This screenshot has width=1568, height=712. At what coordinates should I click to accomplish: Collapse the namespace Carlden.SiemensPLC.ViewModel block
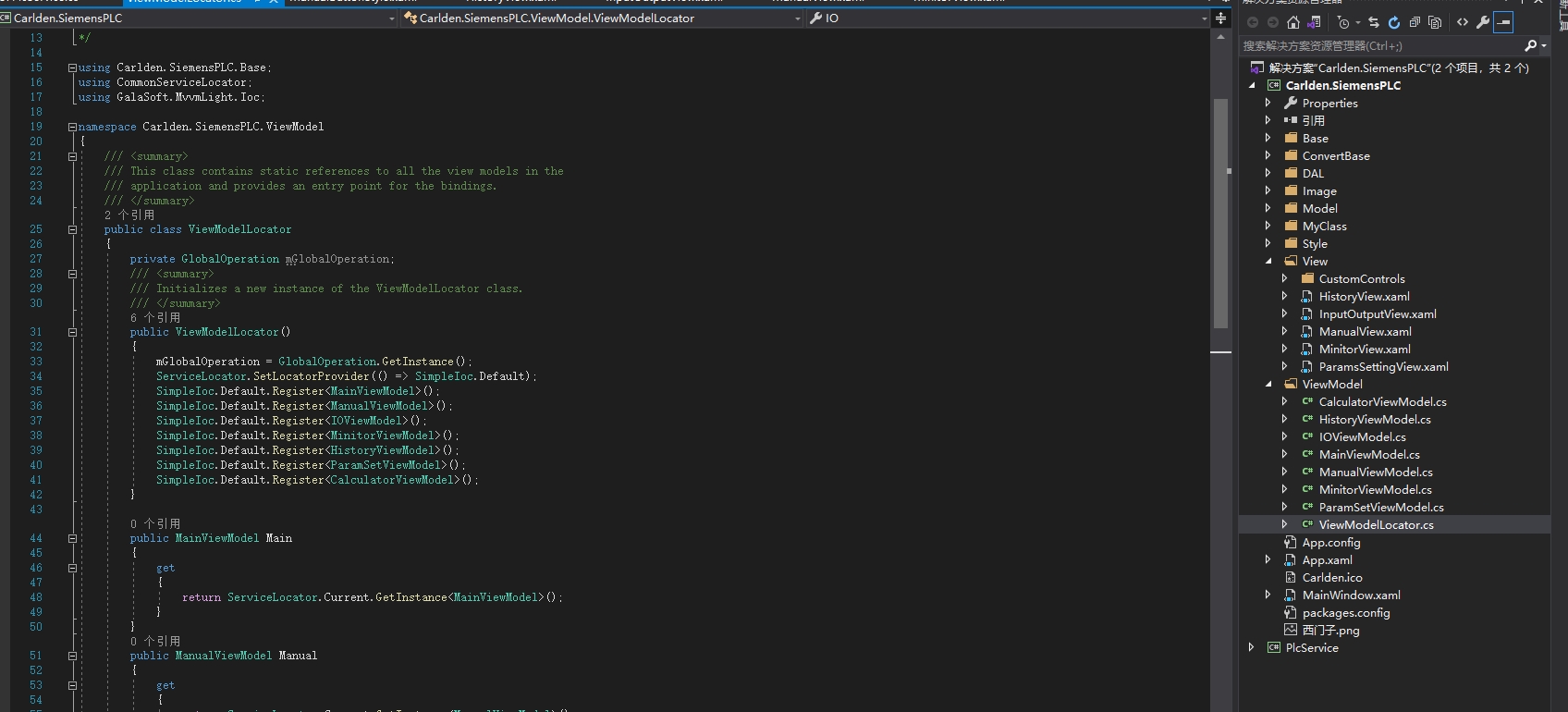click(x=72, y=127)
